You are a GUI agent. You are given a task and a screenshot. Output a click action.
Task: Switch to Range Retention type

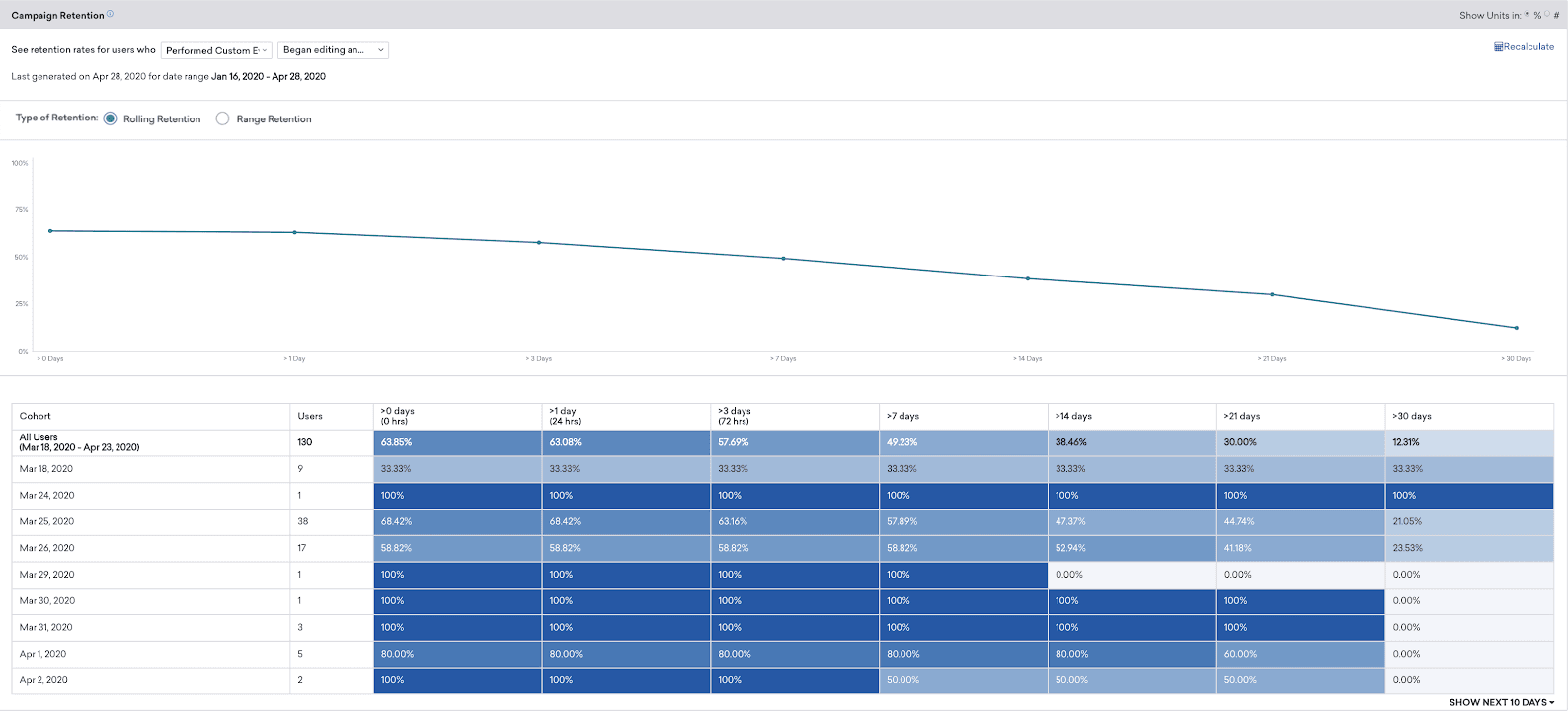tap(223, 118)
